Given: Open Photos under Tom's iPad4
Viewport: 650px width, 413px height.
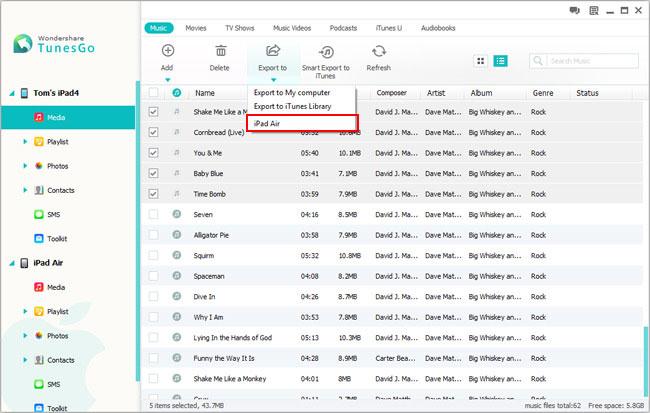Looking at the screenshot, I should pos(58,166).
